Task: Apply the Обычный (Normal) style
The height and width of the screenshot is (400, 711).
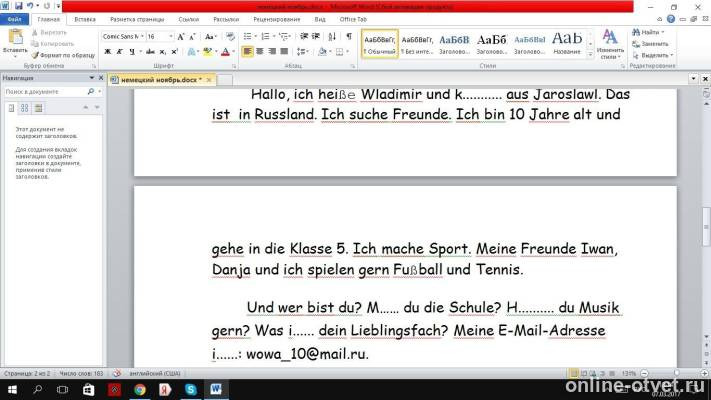Action: coord(380,44)
